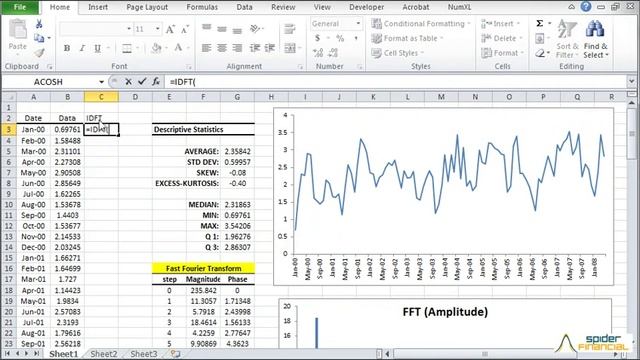Viewport: 640px width, 360px height.
Task: Toggle Align Text Right
Action: pos(237,48)
